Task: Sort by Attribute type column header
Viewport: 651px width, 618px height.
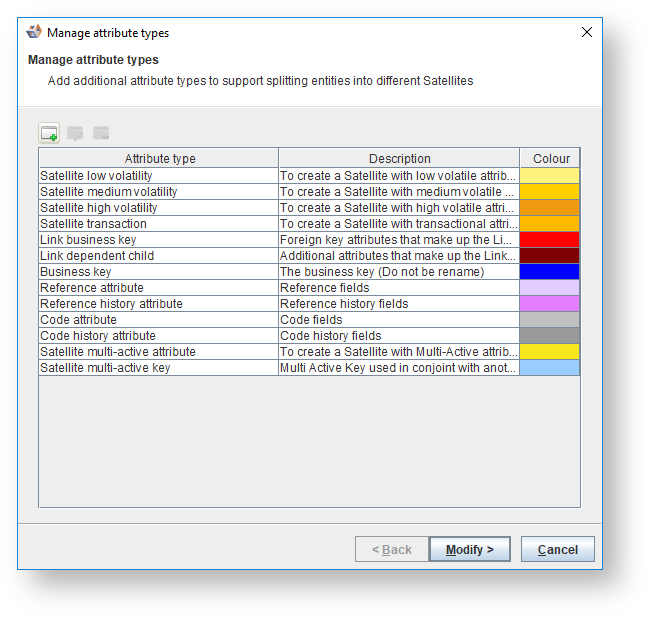Action: point(159,158)
